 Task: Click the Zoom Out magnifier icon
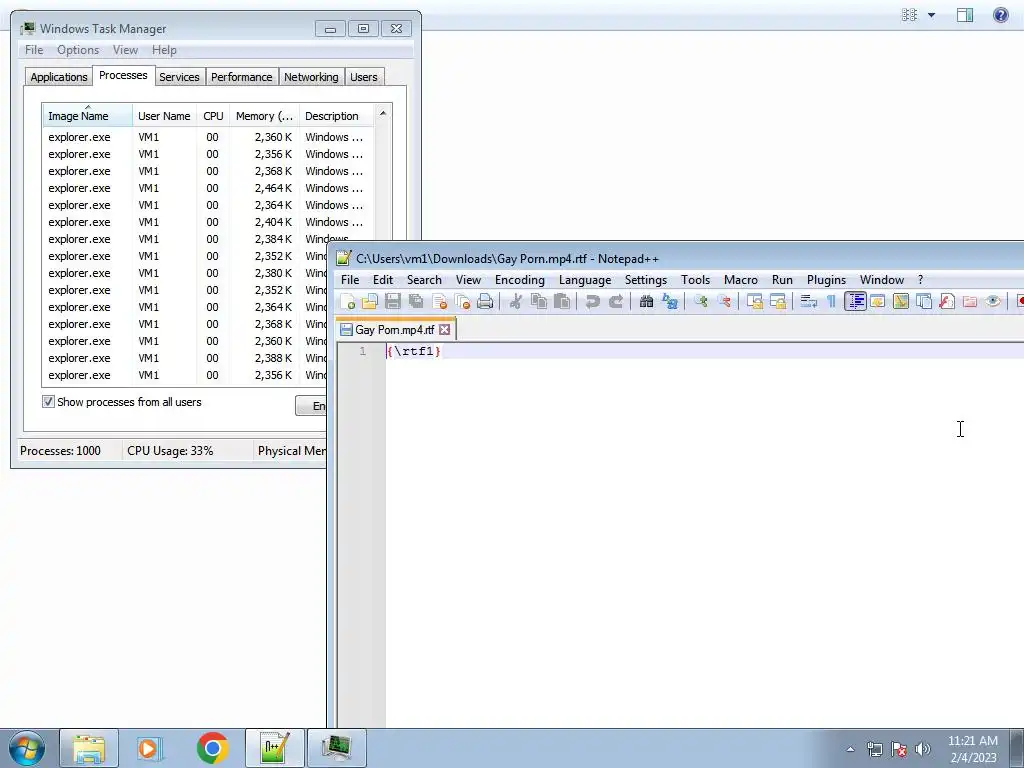[724, 301]
